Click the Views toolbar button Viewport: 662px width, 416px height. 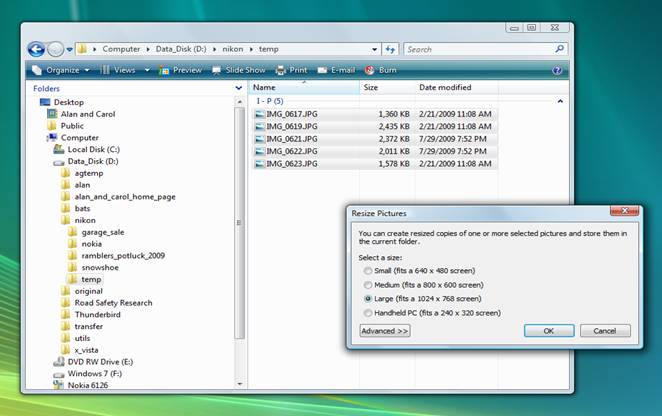coord(118,70)
